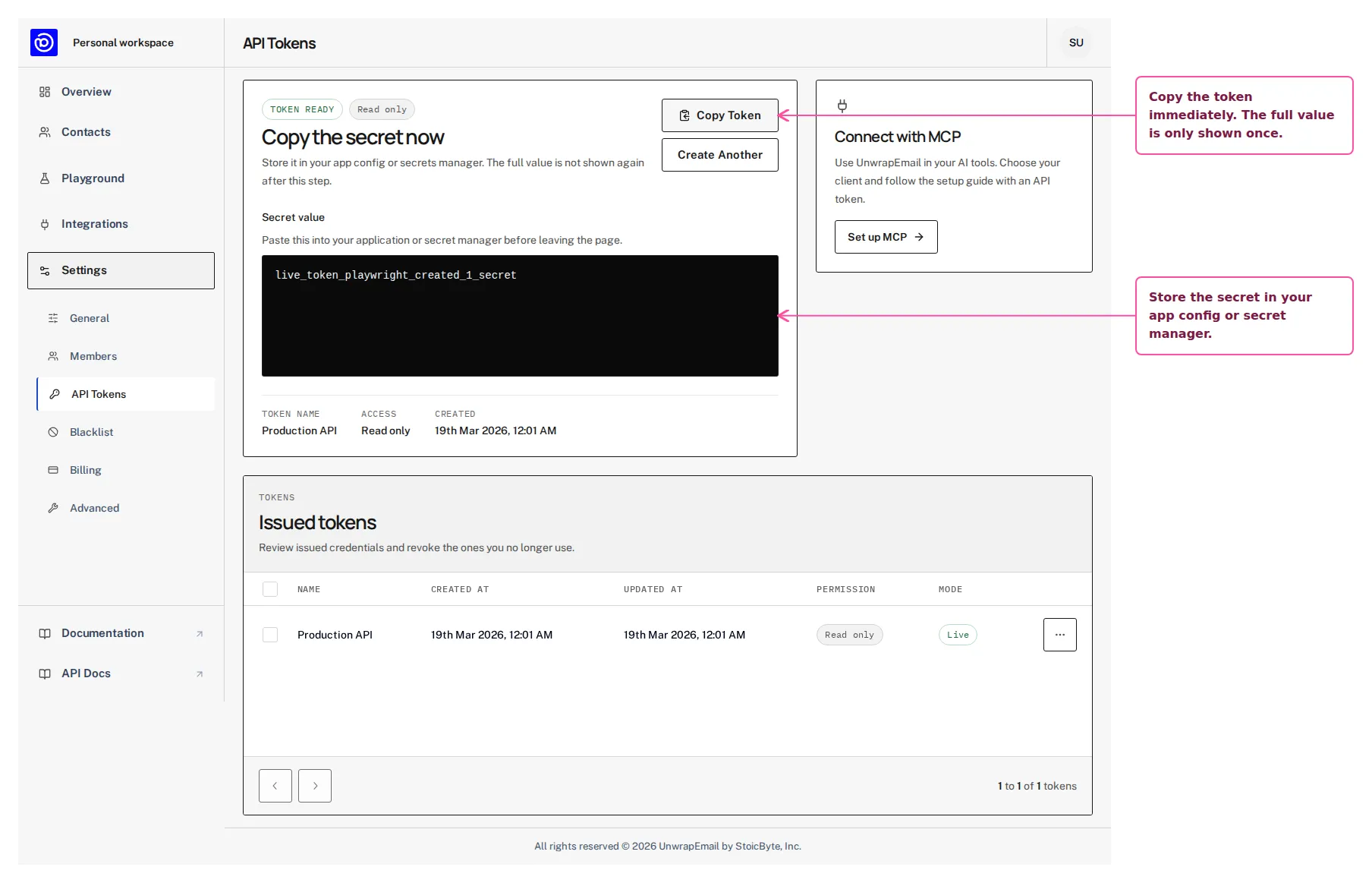Open Integrations from the sidebar
The height and width of the screenshot is (883, 1372).
click(121, 224)
